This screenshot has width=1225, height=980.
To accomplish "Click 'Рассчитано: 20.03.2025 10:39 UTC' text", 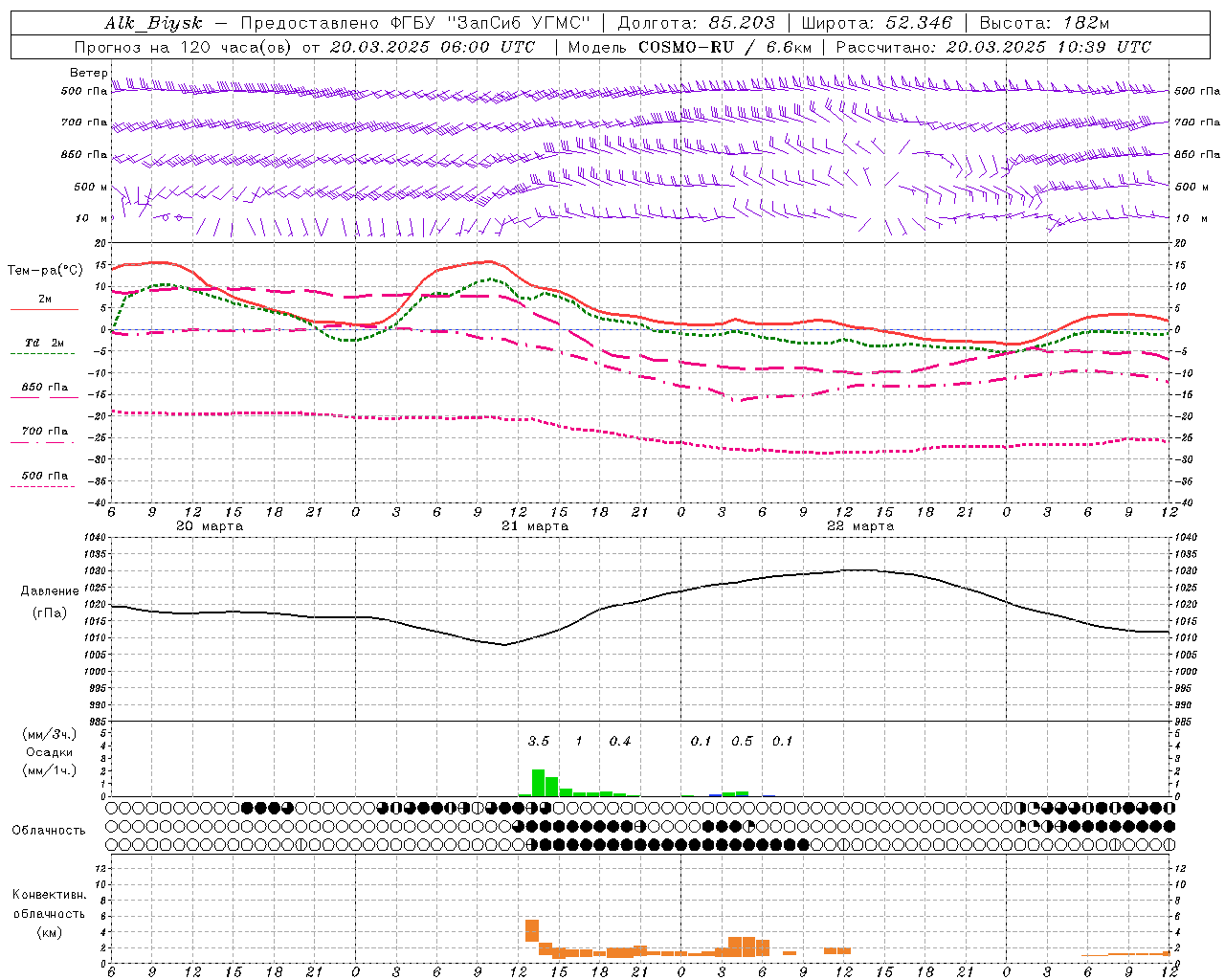I will point(993,47).
